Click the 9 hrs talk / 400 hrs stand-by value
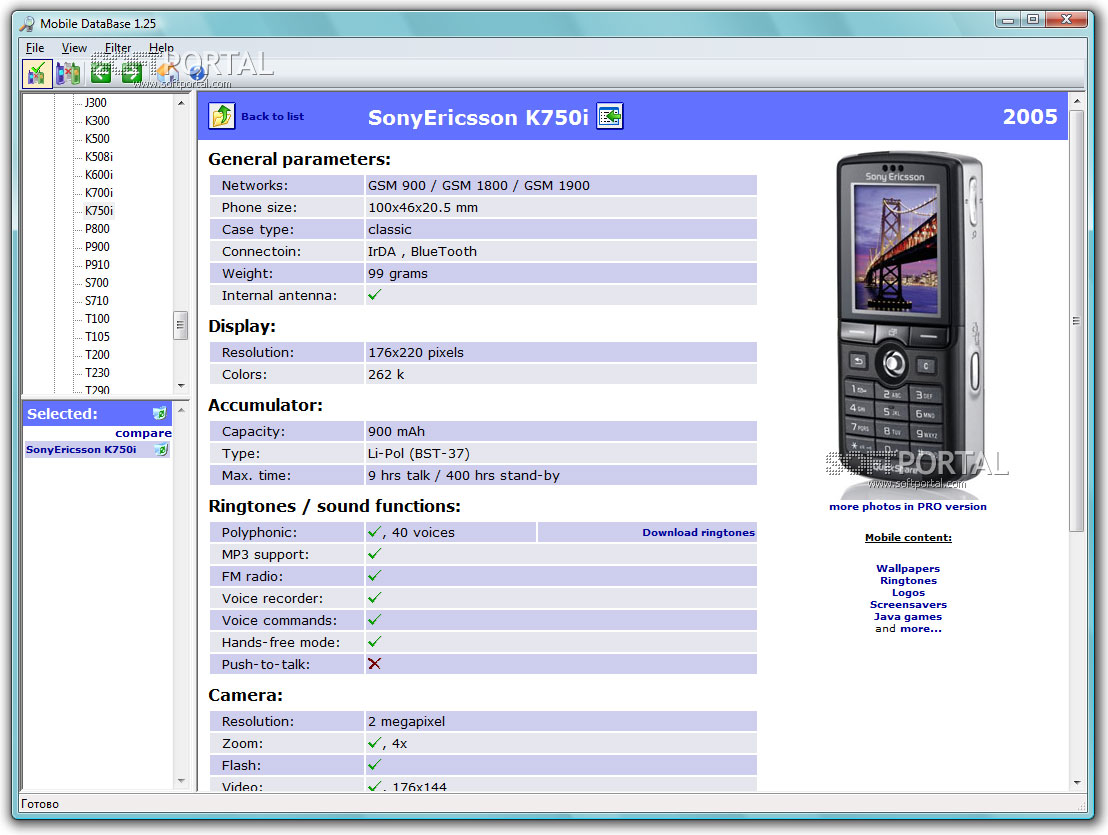This screenshot has width=1108, height=835. [464, 475]
